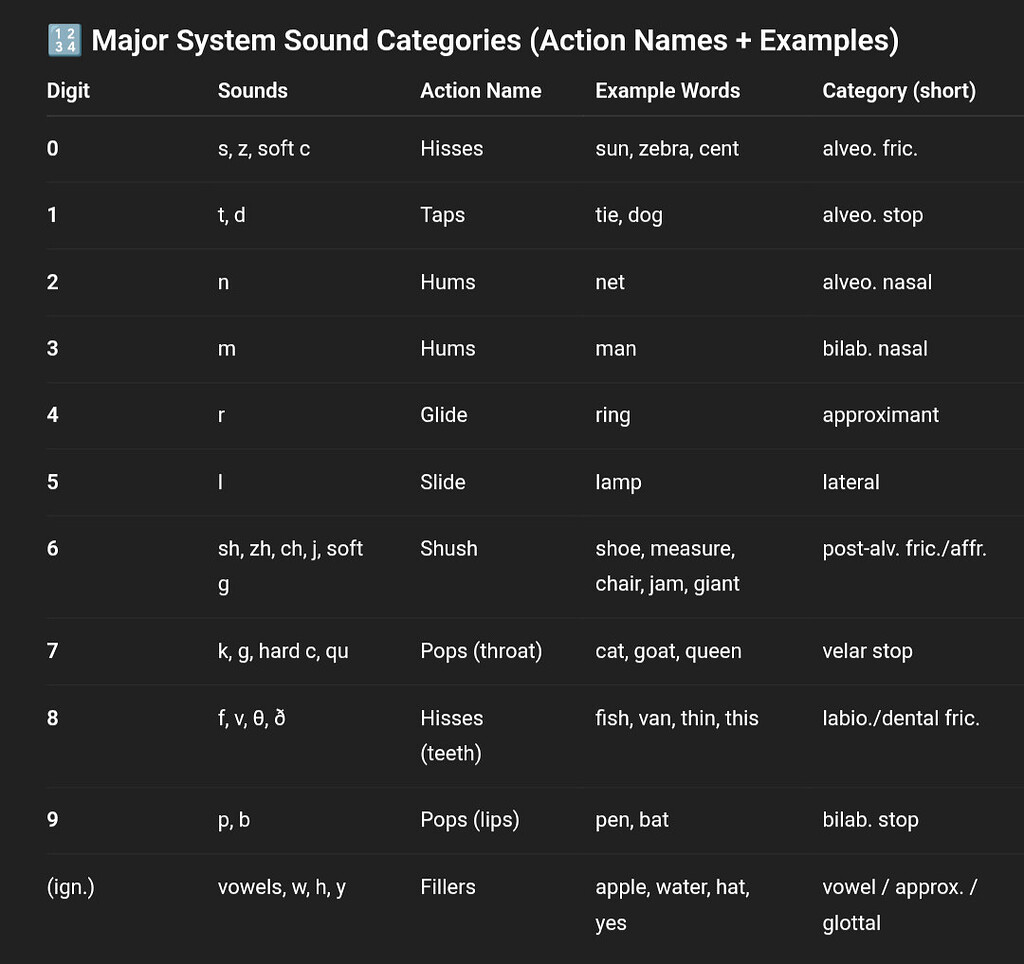Click "Hisses" in the digit 0 row
This screenshot has height=964, width=1024.
(x=451, y=149)
